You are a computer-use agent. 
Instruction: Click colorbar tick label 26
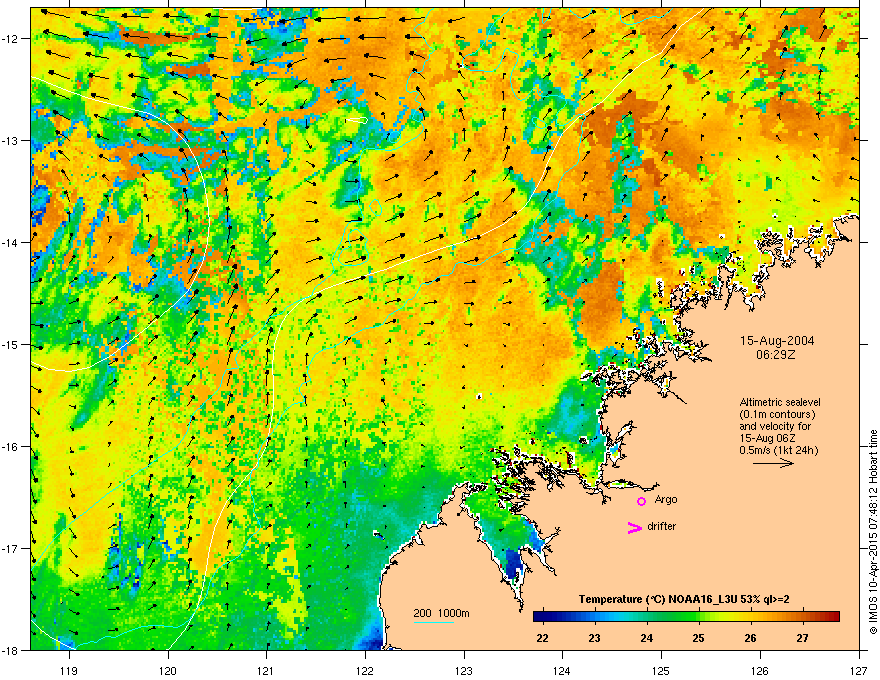click(x=750, y=638)
